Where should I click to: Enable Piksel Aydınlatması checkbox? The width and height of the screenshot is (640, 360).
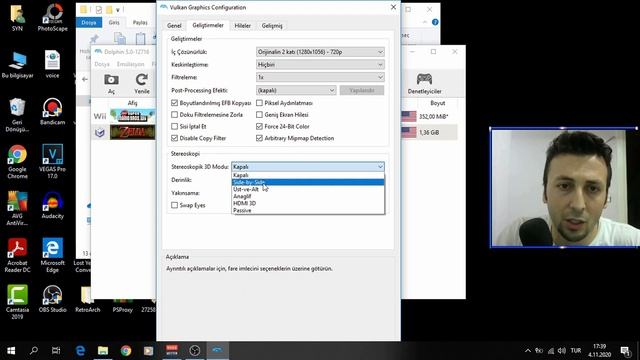pyautogui.click(x=259, y=103)
